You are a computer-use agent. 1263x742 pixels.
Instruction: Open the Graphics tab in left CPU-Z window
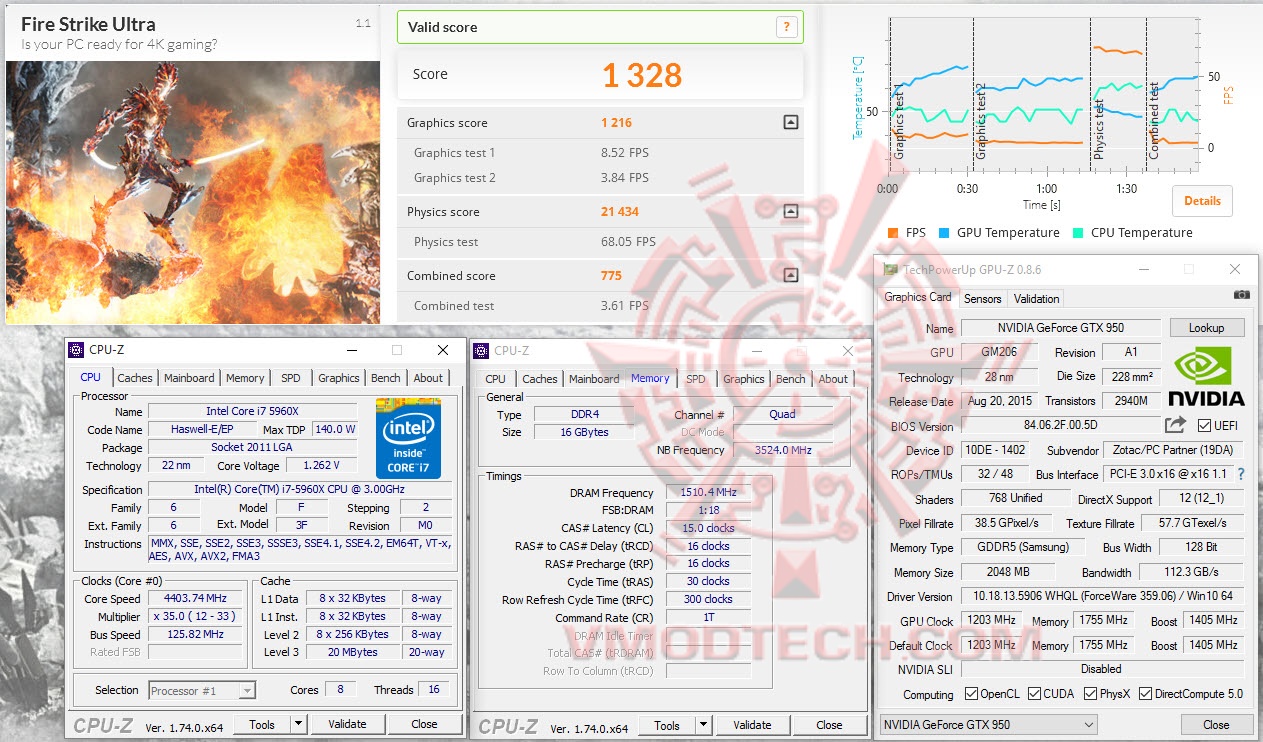pyautogui.click(x=338, y=378)
